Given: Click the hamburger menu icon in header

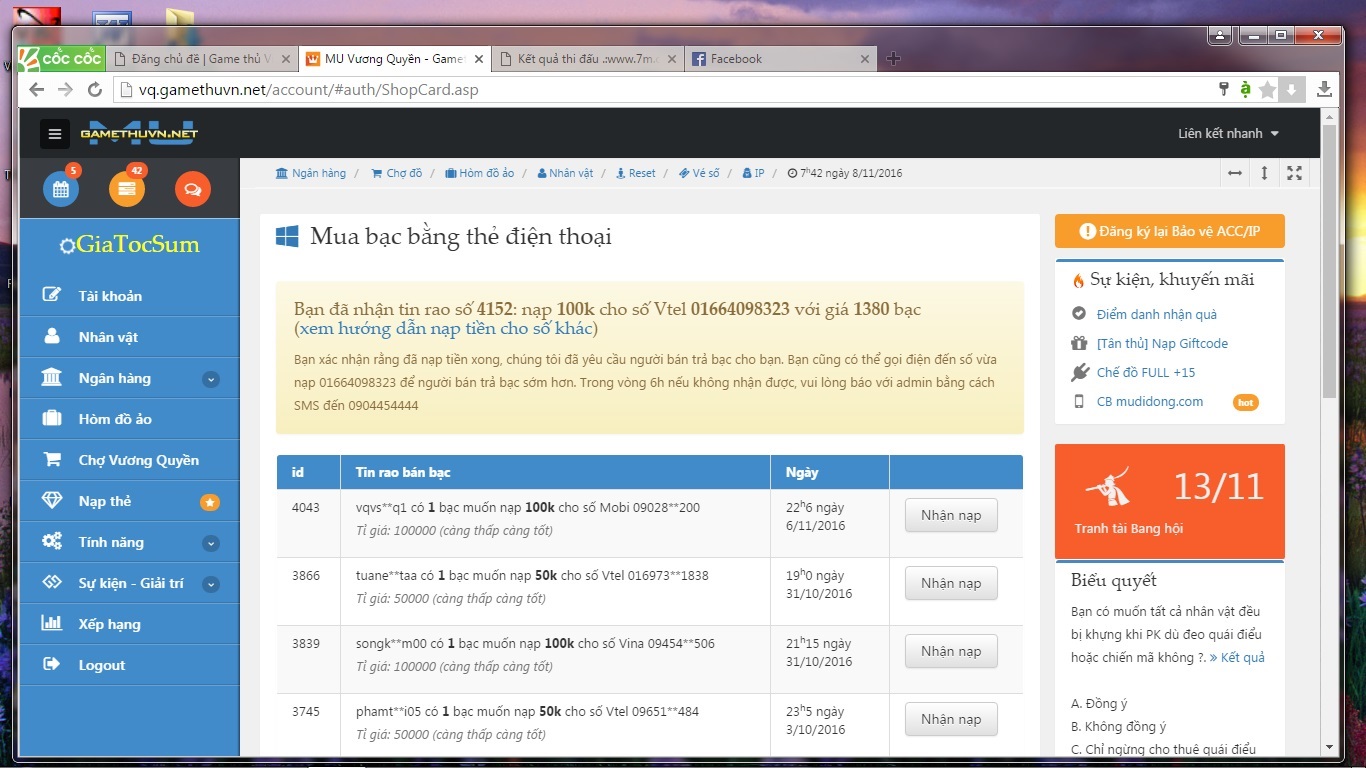Looking at the screenshot, I should coord(55,134).
